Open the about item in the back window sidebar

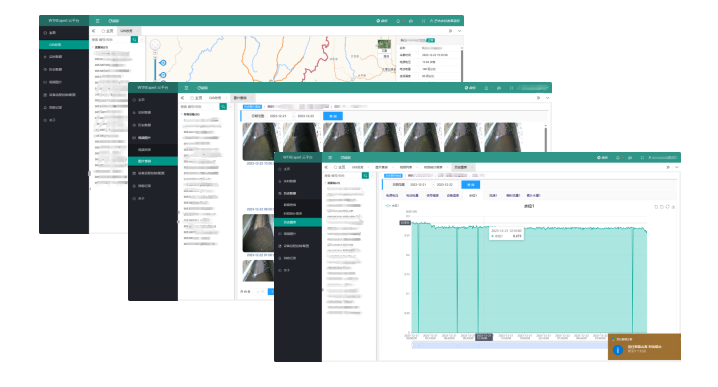[x=64, y=120]
